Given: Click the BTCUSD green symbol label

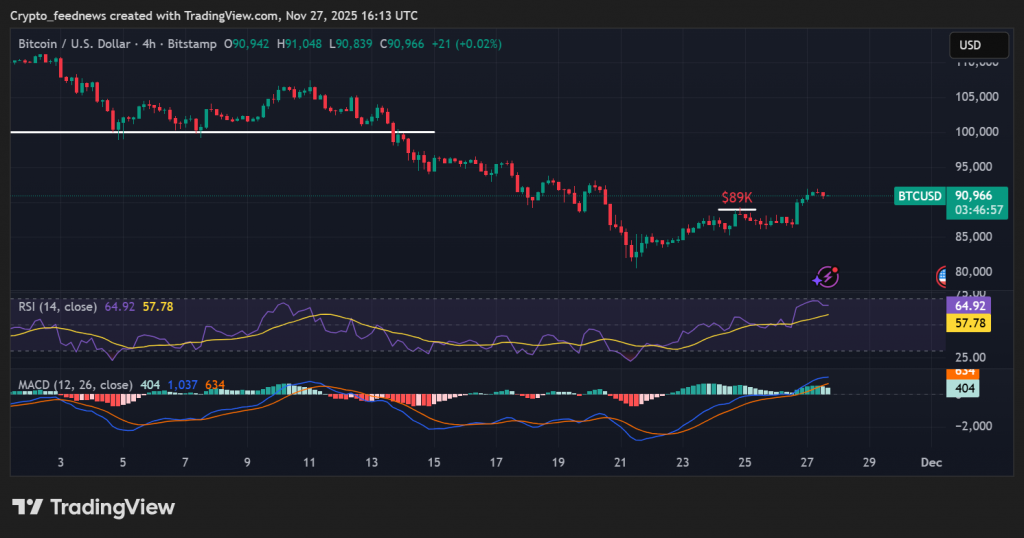Looking at the screenshot, I should (920, 196).
